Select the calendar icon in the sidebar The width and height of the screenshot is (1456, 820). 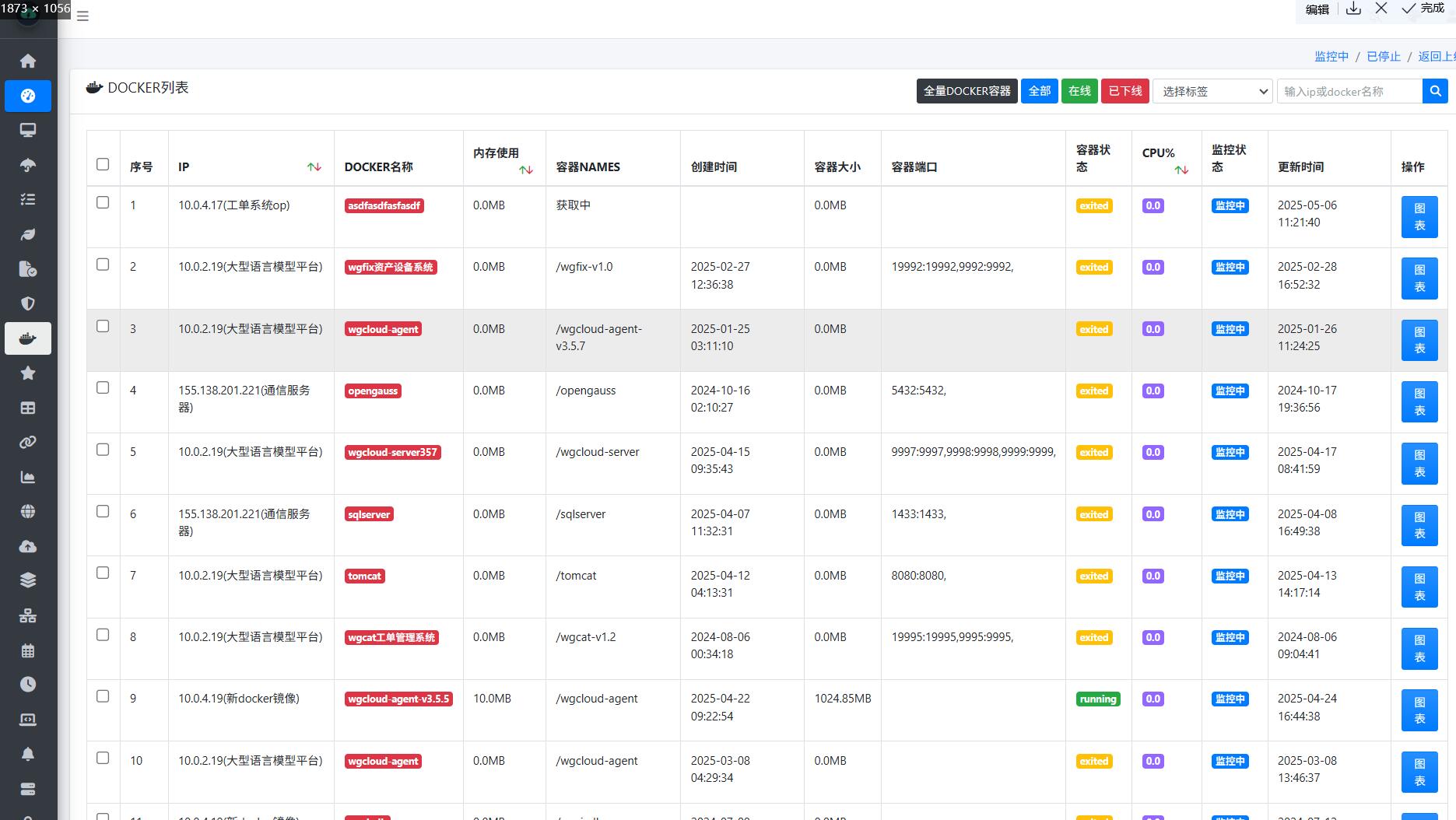(28, 650)
